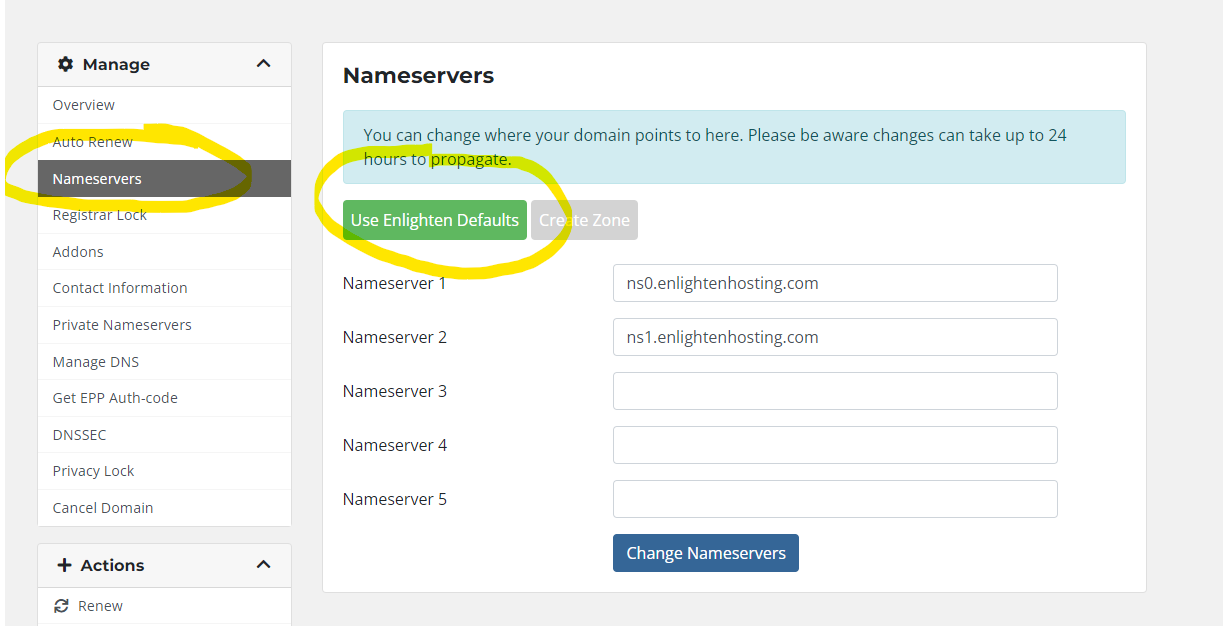Click the plus icon beside Actions
Image resolution: width=1223 pixels, height=626 pixels.
(x=65, y=565)
